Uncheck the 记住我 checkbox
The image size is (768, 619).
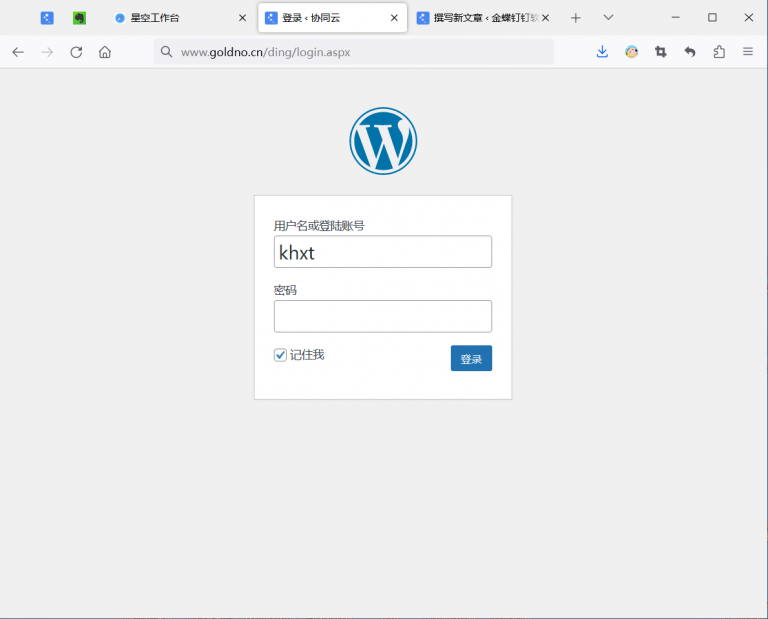pos(280,355)
